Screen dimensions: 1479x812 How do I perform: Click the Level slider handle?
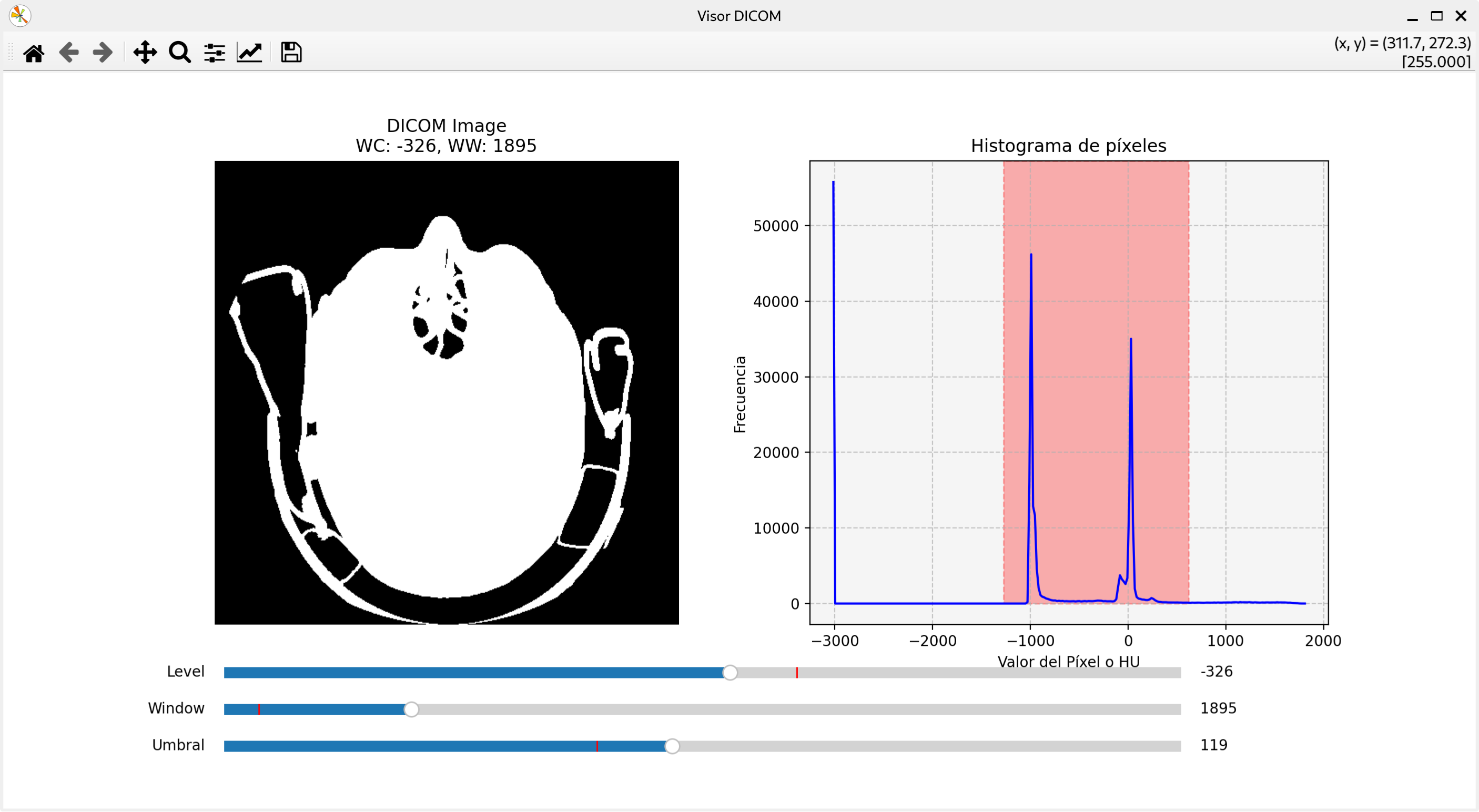coord(730,673)
